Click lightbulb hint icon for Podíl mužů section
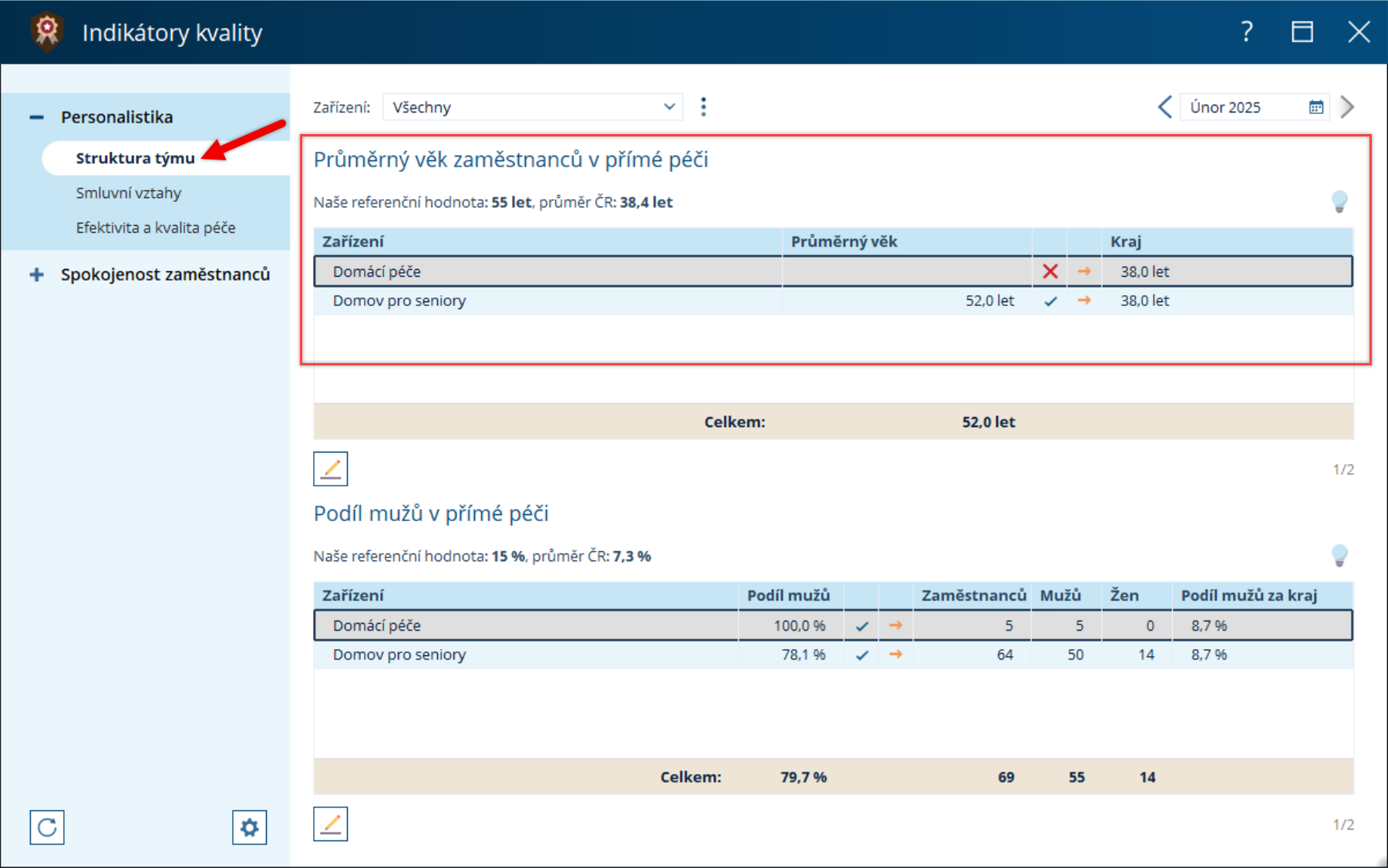The height and width of the screenshot is (868, 1388). click(1339, 556)
